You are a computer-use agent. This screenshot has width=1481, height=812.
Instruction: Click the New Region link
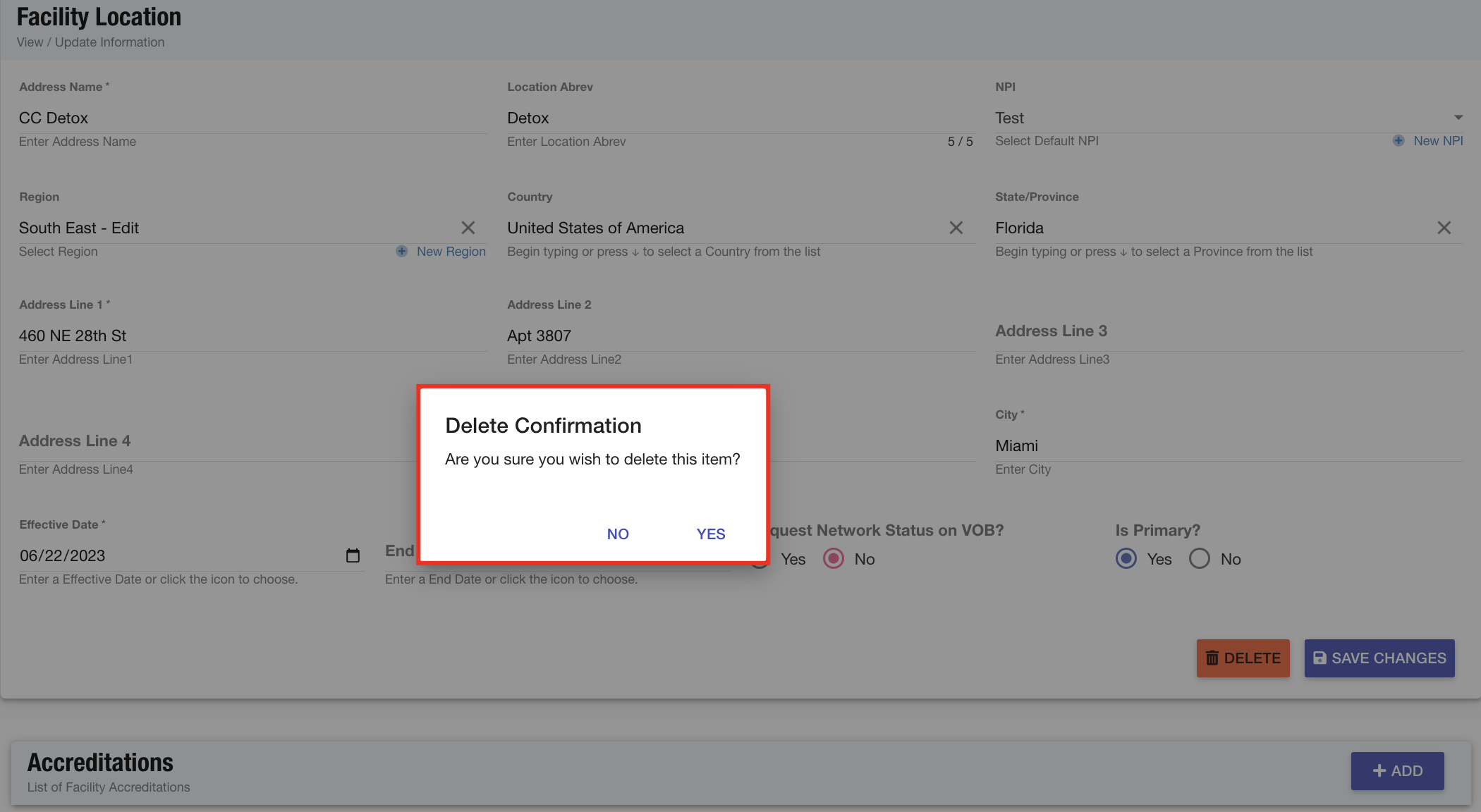(x=451, y=252)
